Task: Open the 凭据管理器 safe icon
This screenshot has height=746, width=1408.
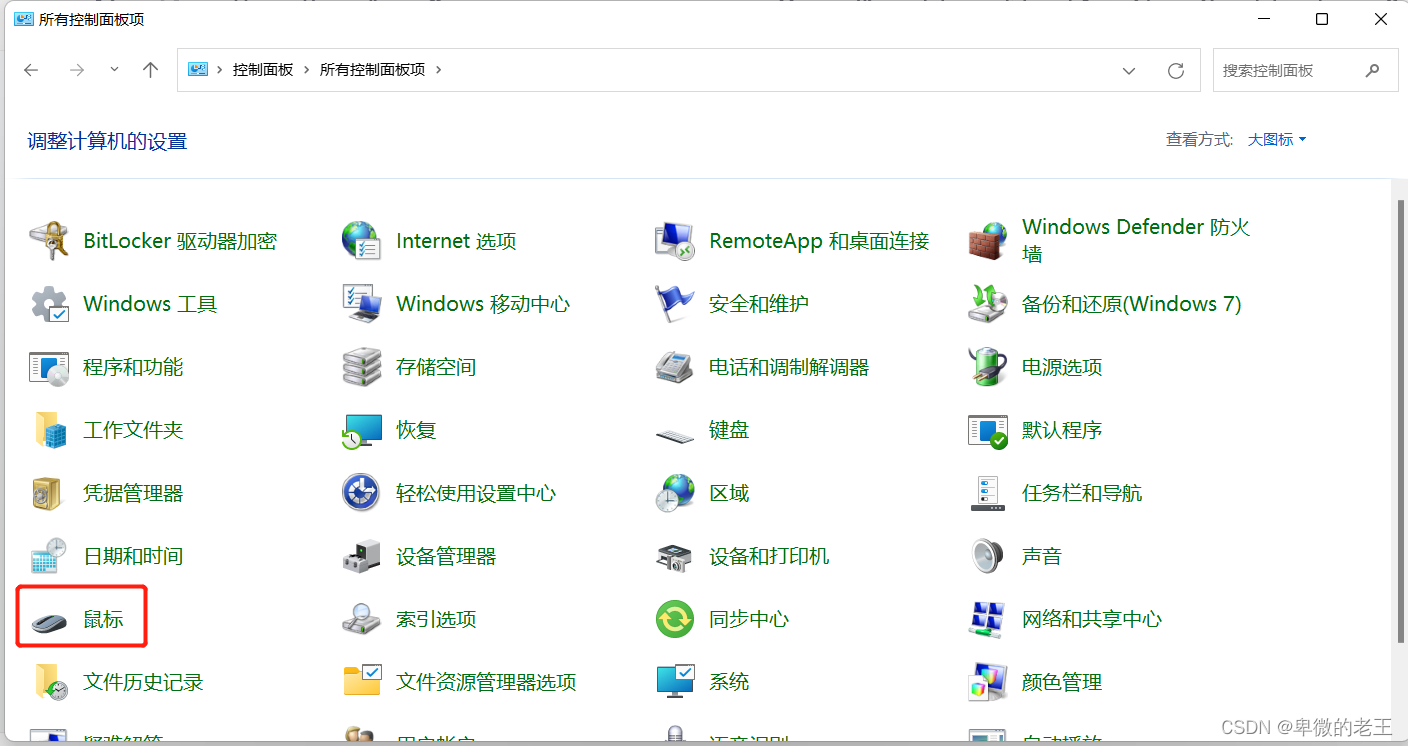Action: (48, 493)
